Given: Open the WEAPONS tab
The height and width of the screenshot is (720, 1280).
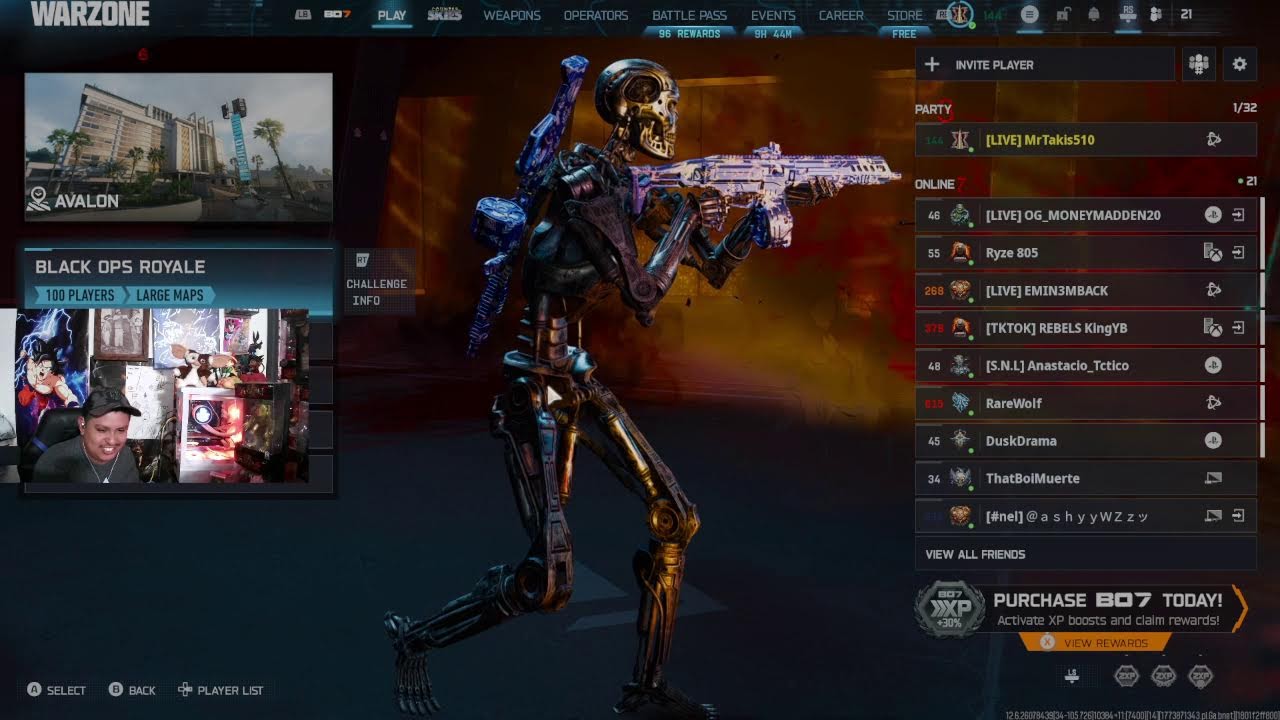Looking at the screenshot, I should tap(512, 15).
